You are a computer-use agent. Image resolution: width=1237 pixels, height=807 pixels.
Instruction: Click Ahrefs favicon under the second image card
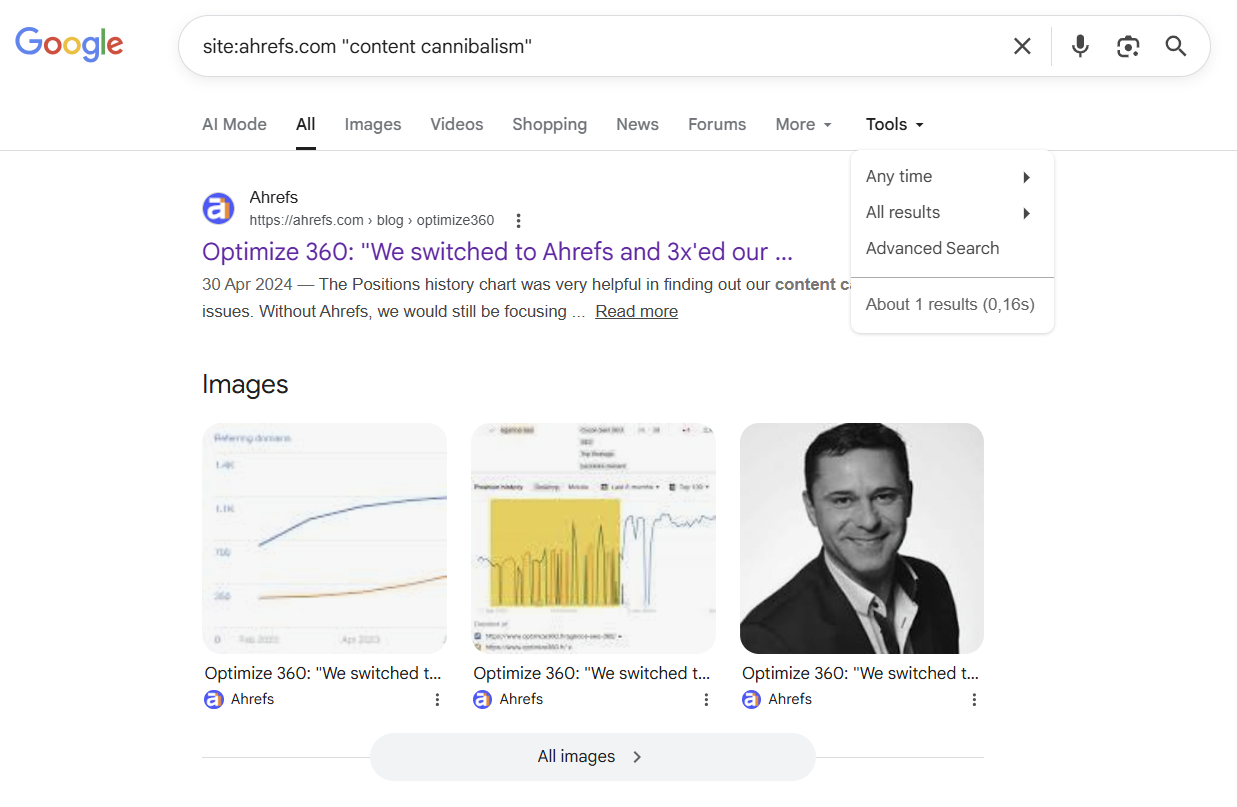tap(482, 700)
